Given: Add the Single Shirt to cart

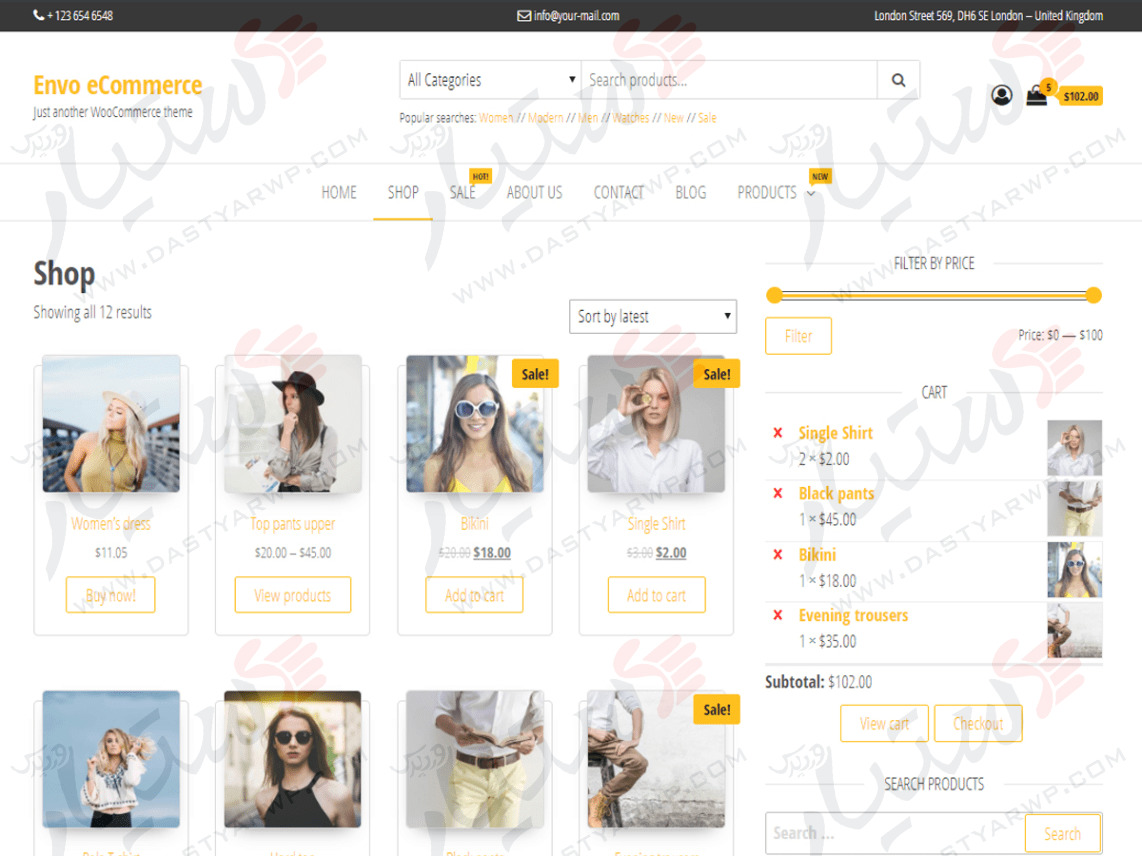Looking at the screenshot, I should tap(656, 595).
